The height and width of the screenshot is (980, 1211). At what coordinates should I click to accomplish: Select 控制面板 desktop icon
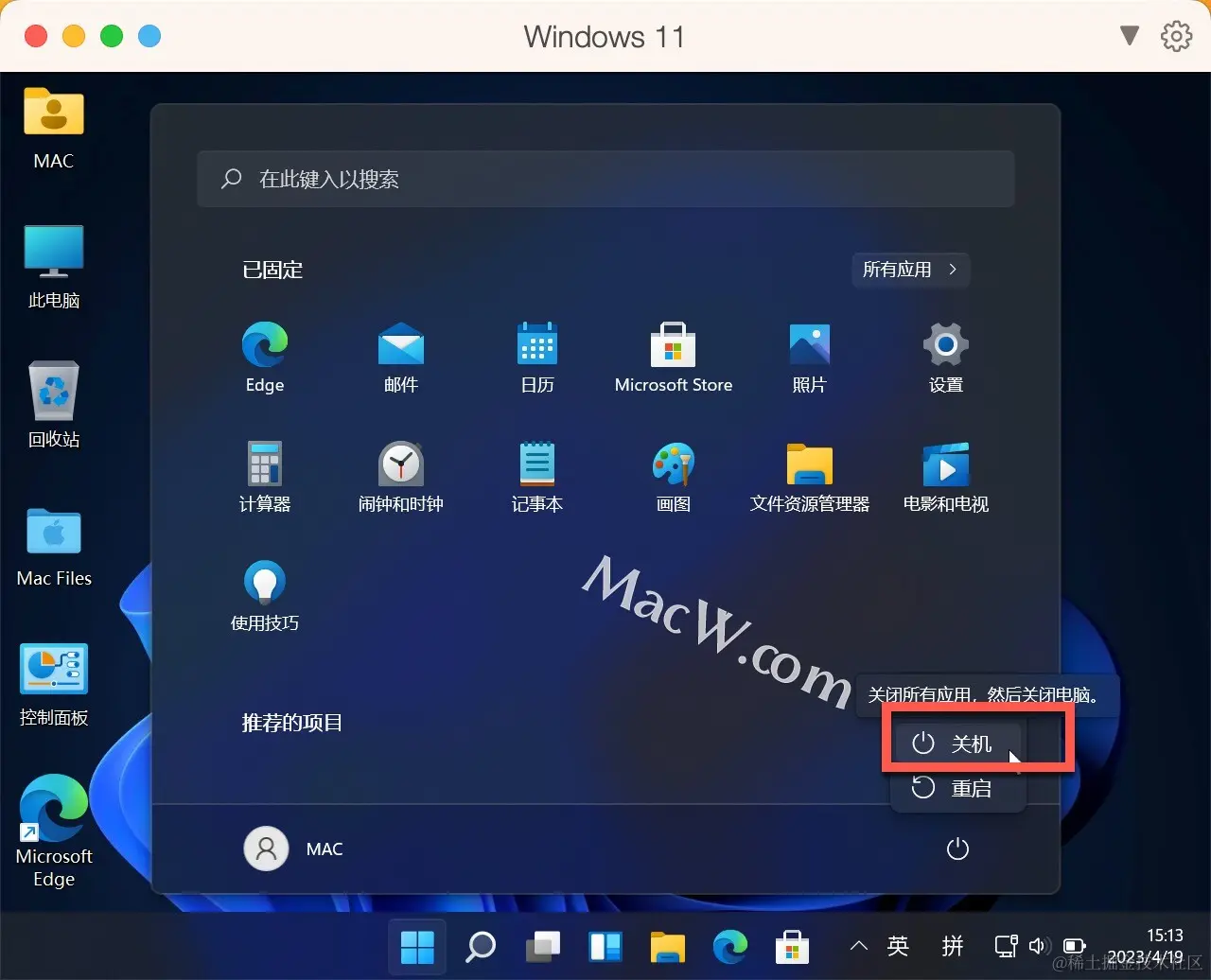54,685
